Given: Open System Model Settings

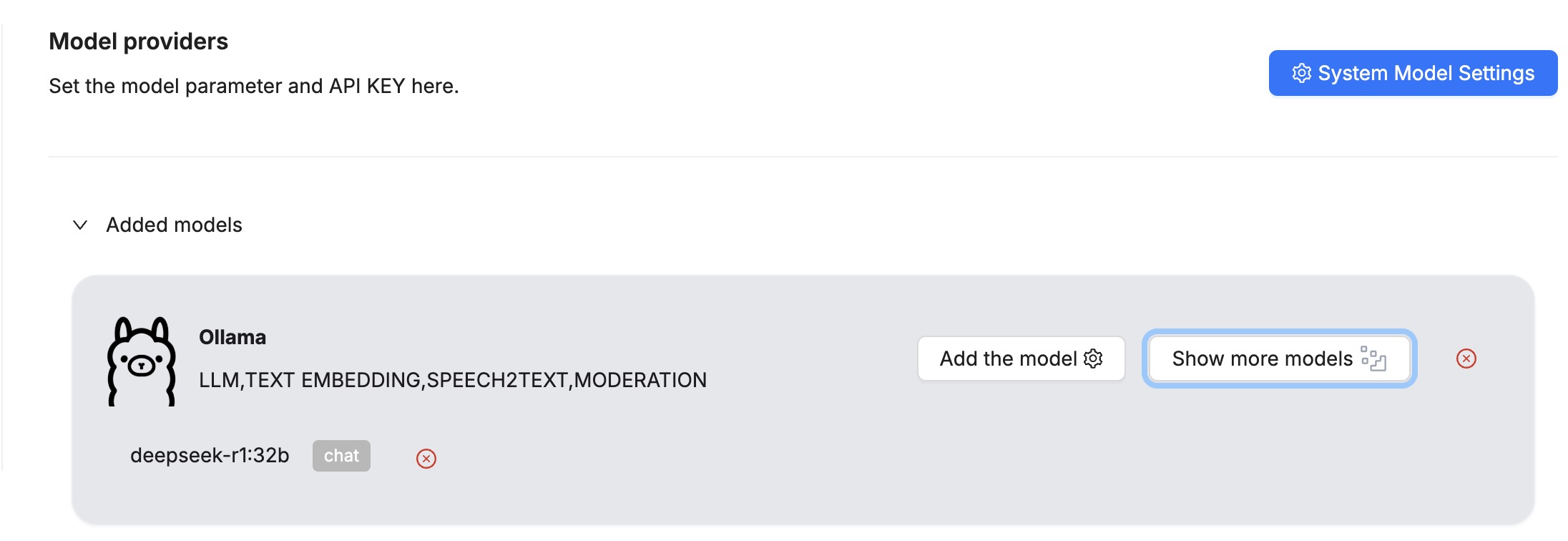Looking at the screenshot, I should [1413, 73].
